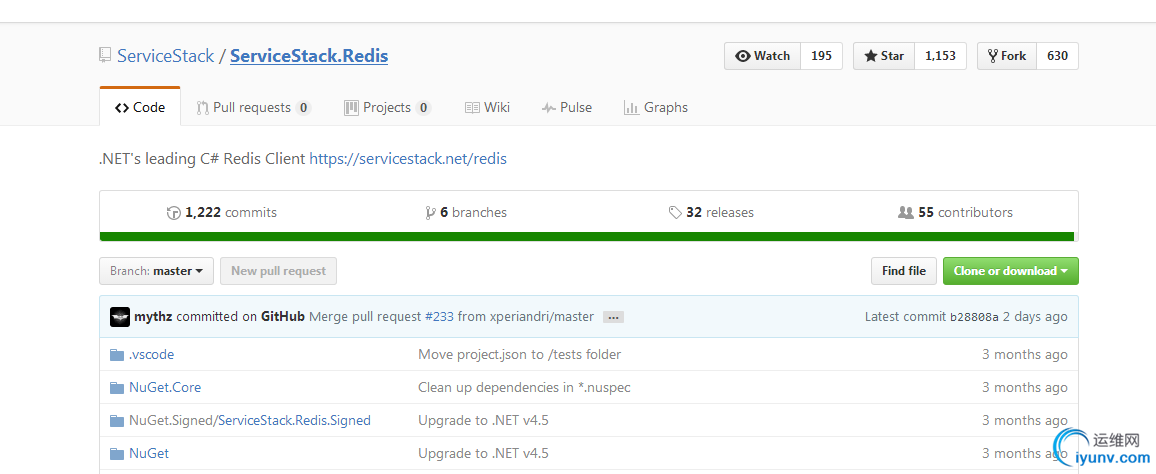Screen dimensions: 1156x474
Task: Click the contributors people icon
Action: [906, 212]
